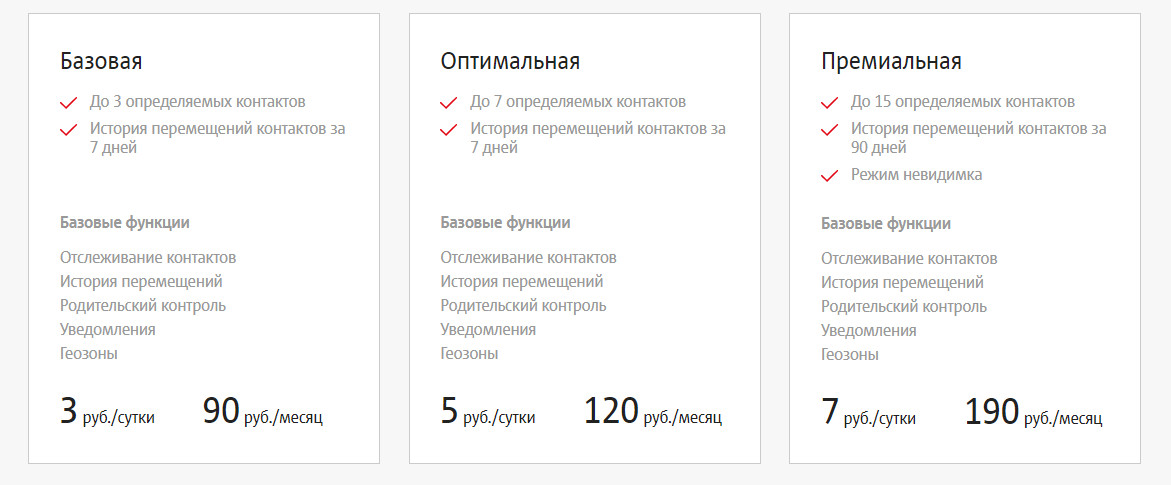1171x485 pixels.
Task: Select the Оптимальная plan title
Action: click(510, 61)
